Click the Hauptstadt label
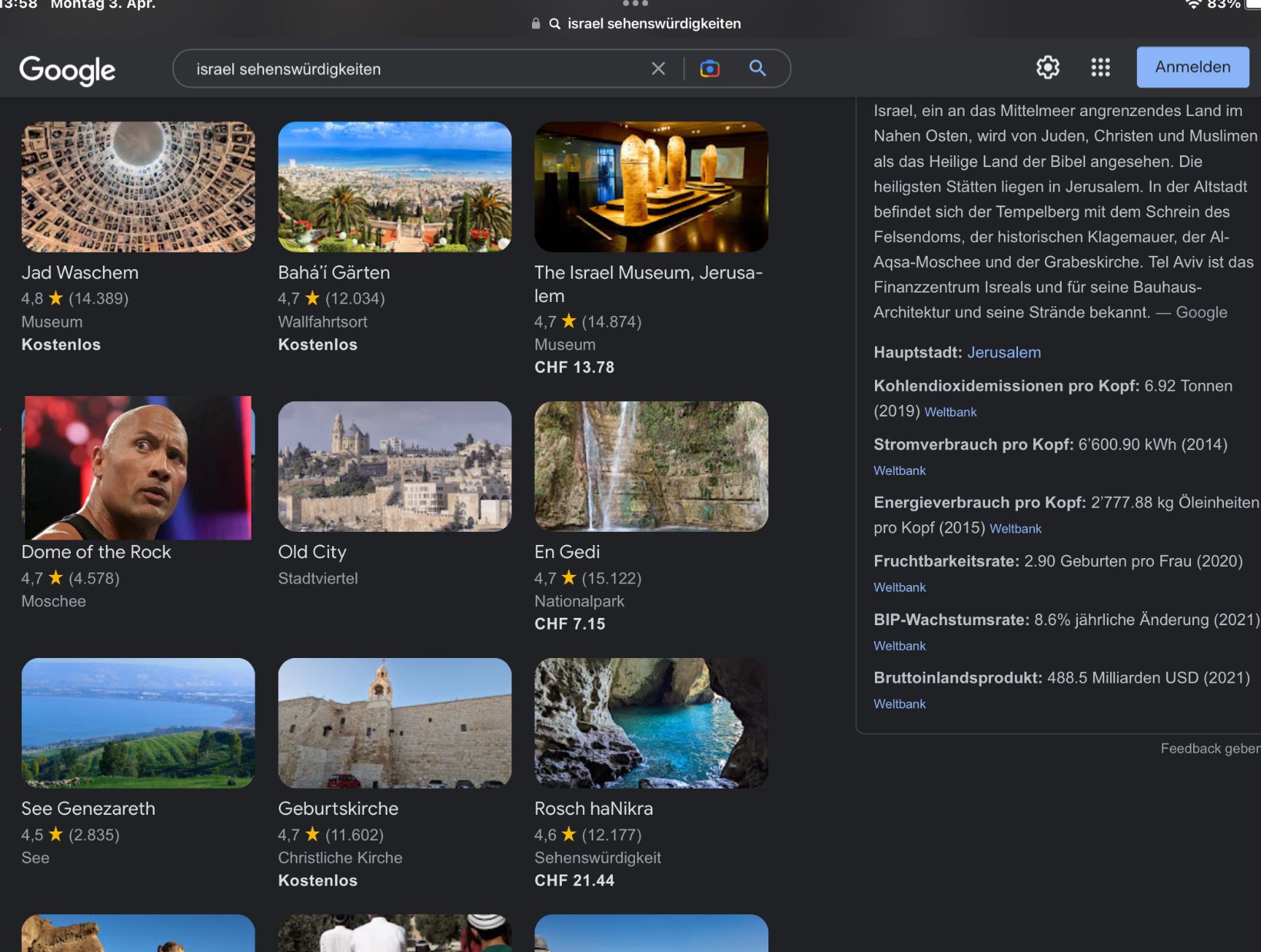Screen dimensions: 1261x952 918,352
